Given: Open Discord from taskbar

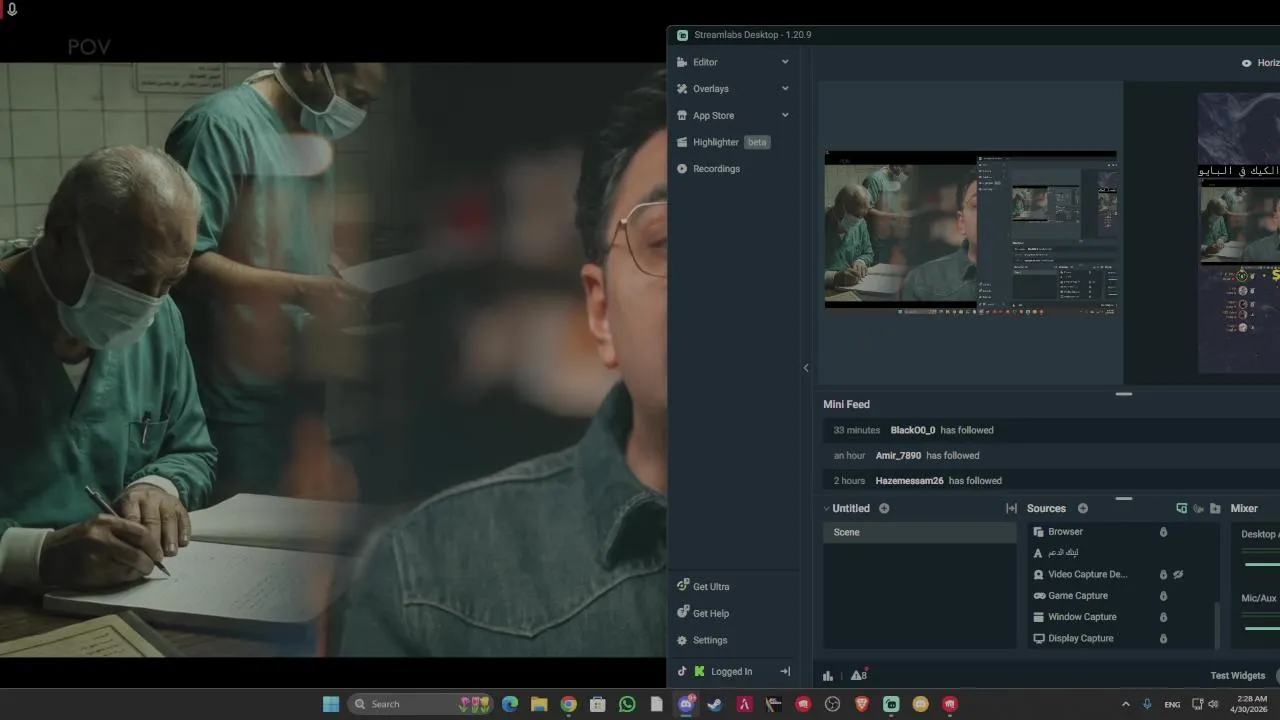Looking at the screenshot, I should pyautogui.click(x=686, y=704).
